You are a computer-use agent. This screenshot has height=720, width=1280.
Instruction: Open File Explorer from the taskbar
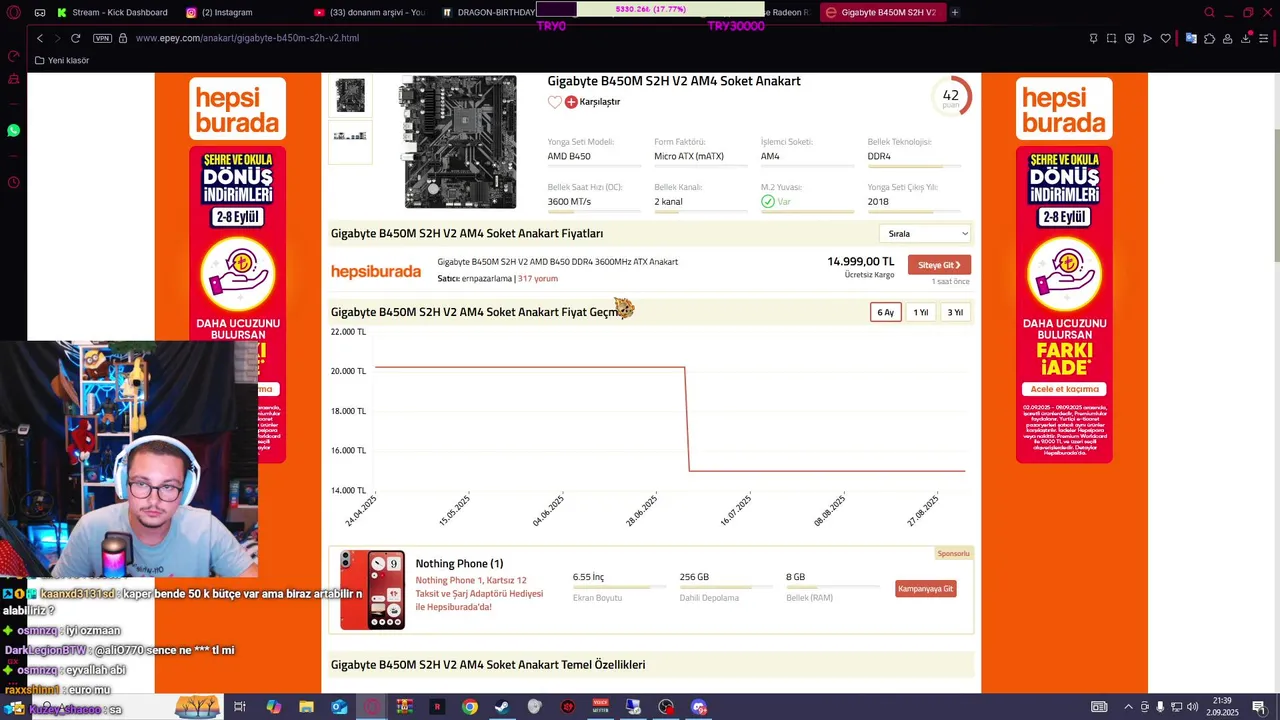306,707
